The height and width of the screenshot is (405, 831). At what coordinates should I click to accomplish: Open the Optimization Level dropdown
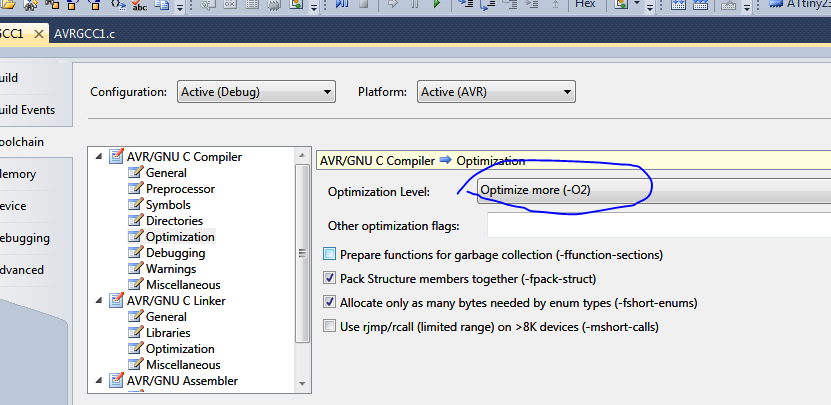pos(650,190)
